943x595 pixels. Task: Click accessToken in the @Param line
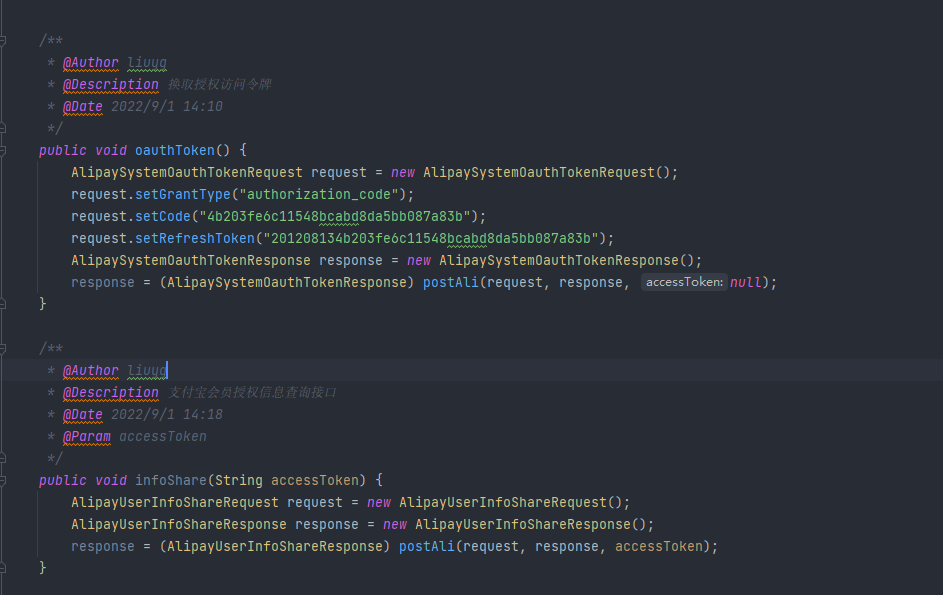163,437
